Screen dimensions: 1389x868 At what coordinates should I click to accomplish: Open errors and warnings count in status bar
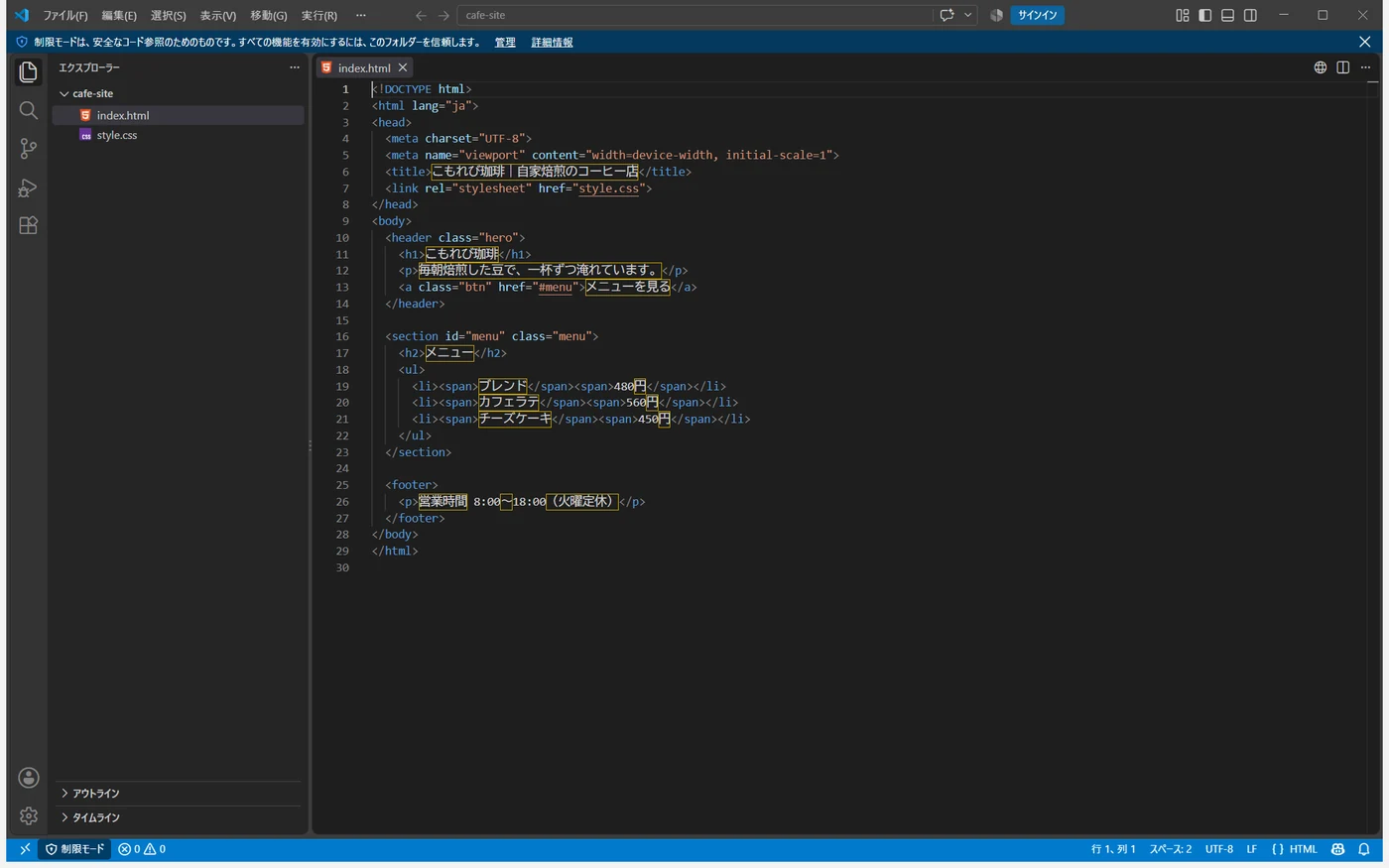tap(142, 849)
